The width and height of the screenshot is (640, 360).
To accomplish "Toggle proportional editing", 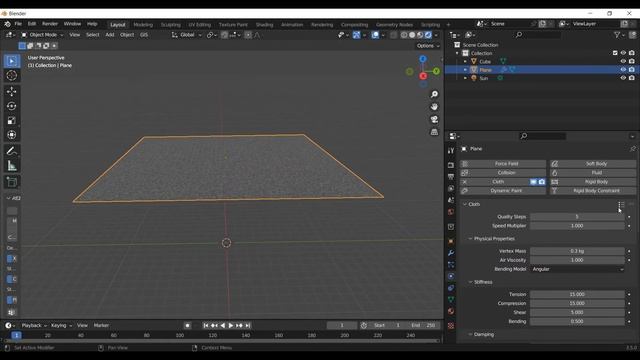I will [248, 35].
